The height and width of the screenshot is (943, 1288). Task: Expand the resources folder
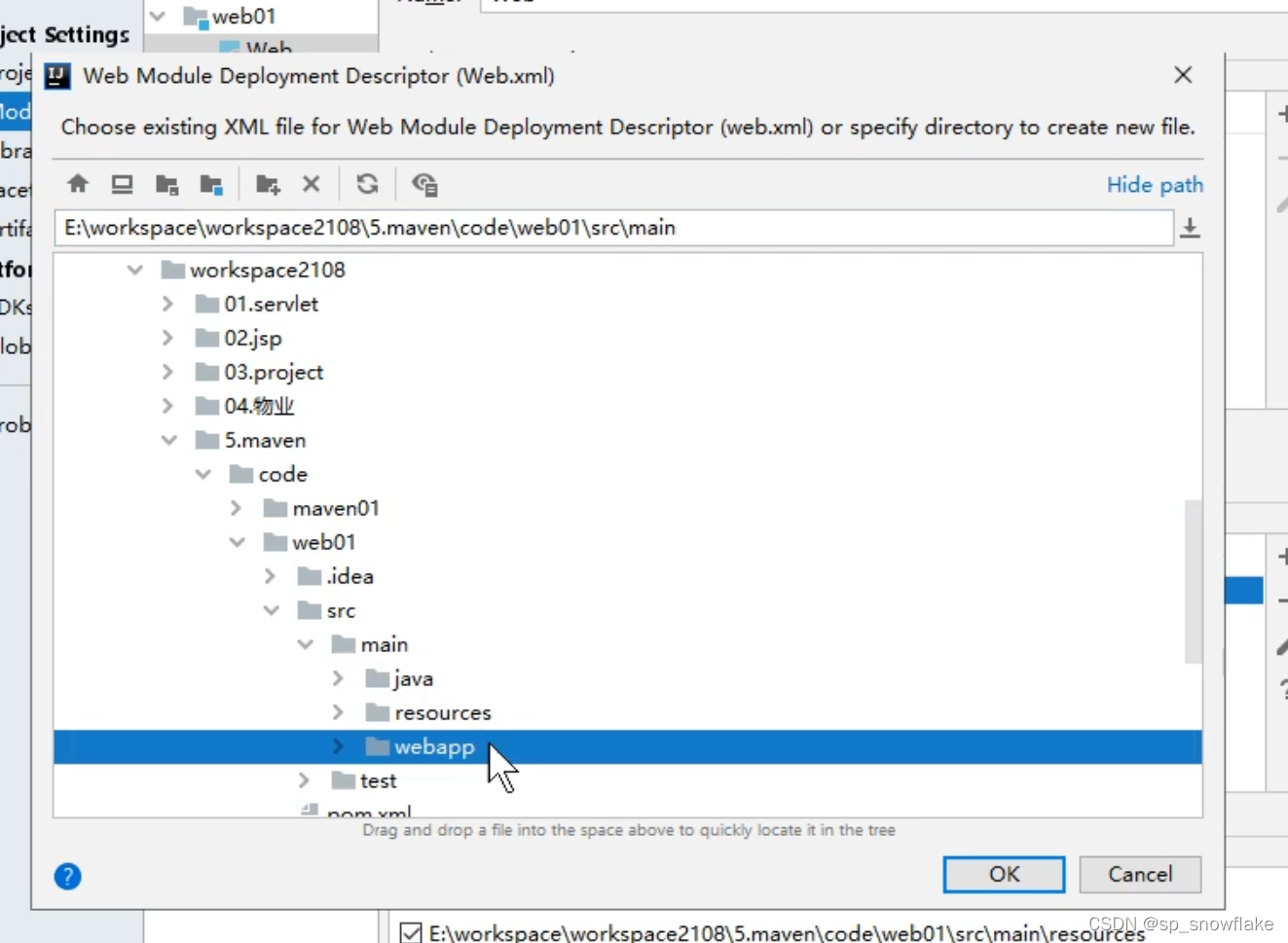point(339,712)
